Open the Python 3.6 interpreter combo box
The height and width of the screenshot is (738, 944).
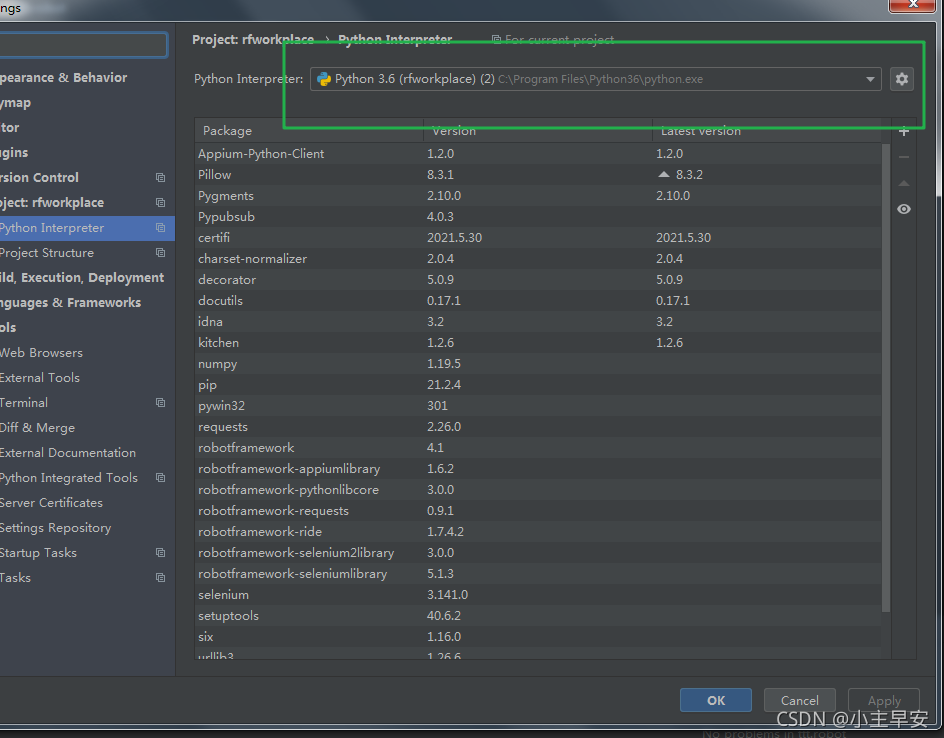point(595,79)
